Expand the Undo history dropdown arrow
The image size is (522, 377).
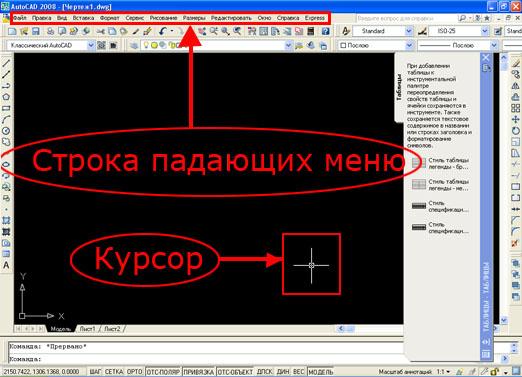point(172,31)
